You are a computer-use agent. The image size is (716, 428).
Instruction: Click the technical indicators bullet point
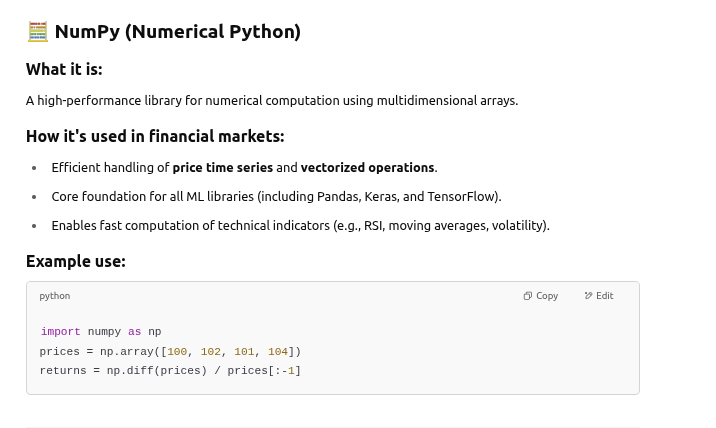tap(300, 226)
